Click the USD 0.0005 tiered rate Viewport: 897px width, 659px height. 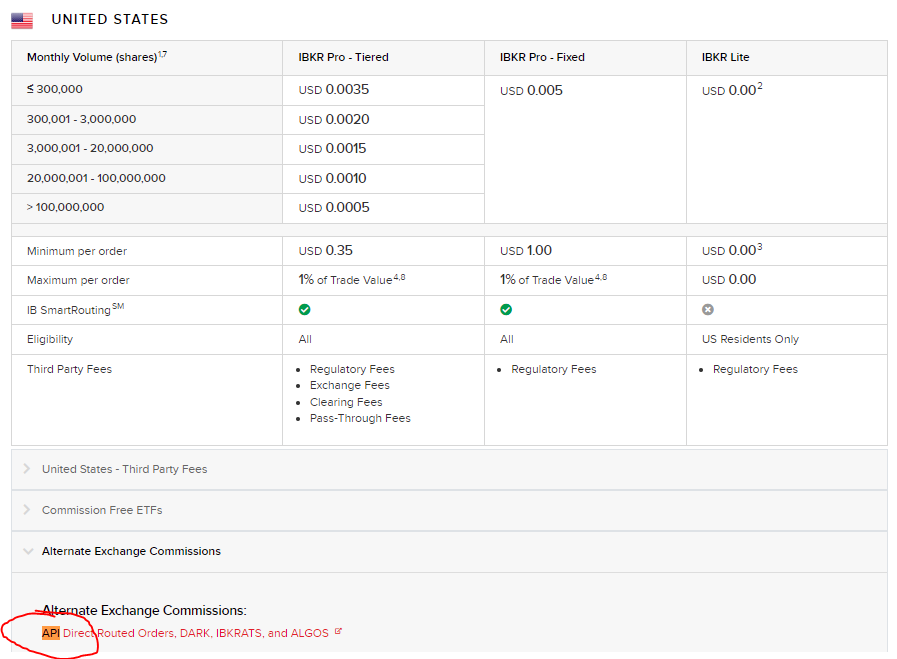334,208
